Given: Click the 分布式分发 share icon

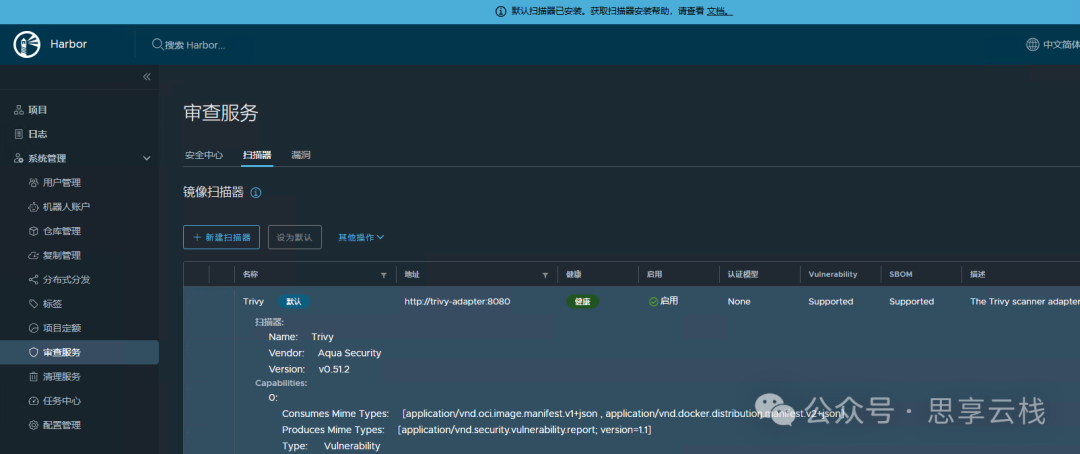Looking at the screenshot, I should coord(34,280).
